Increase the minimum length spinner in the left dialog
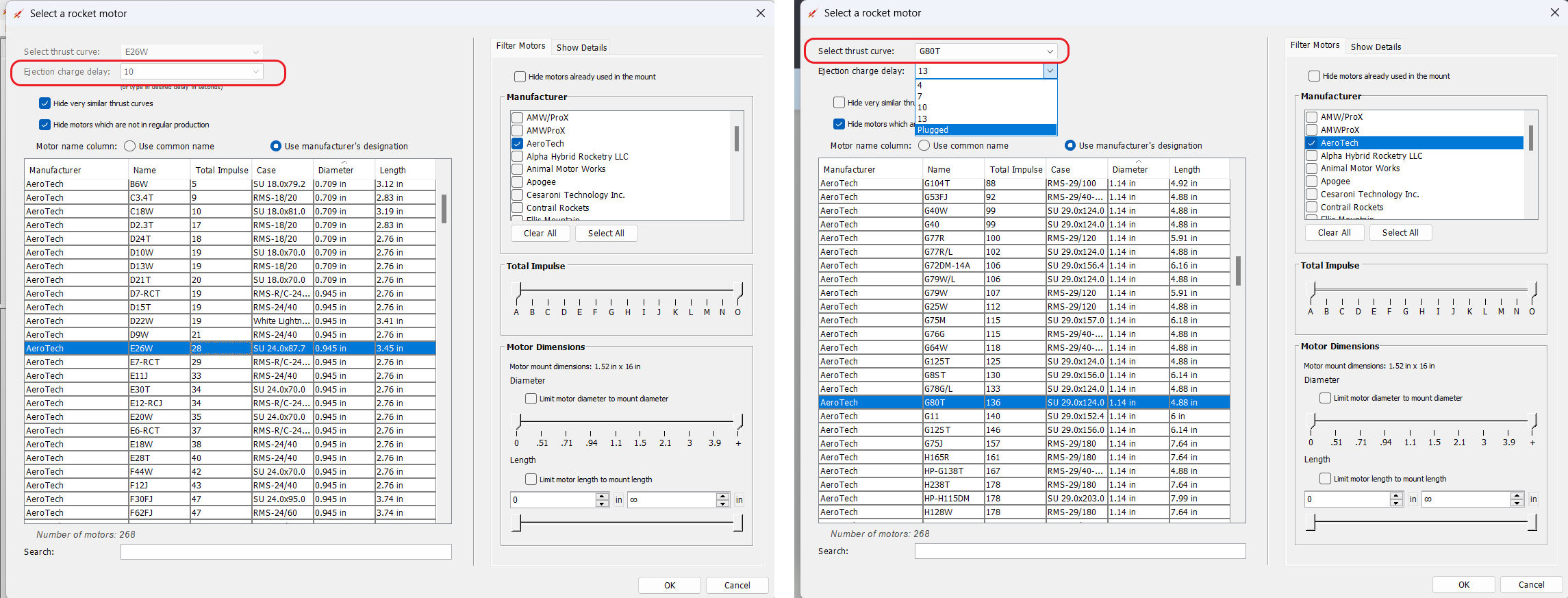 click(x=602, y=497)
